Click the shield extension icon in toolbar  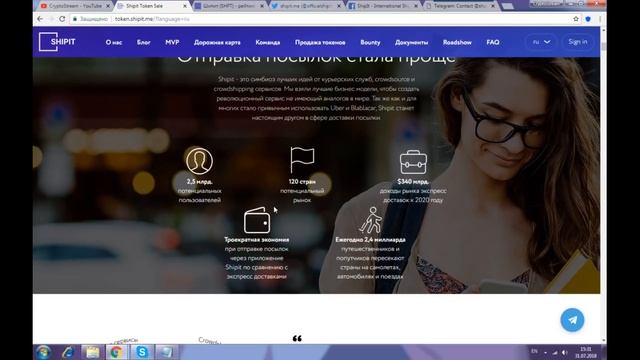588,19
